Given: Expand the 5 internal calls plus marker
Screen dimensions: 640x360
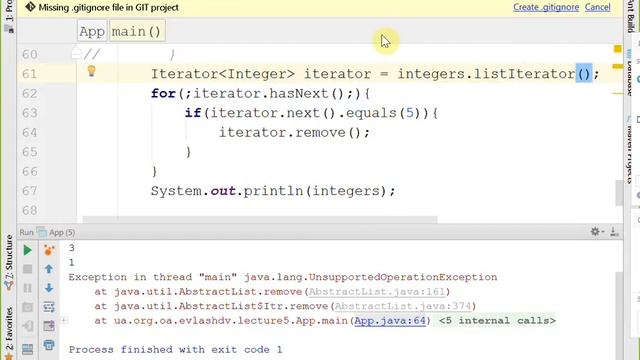Looking at the screenshot, I should tap(64, 320).
